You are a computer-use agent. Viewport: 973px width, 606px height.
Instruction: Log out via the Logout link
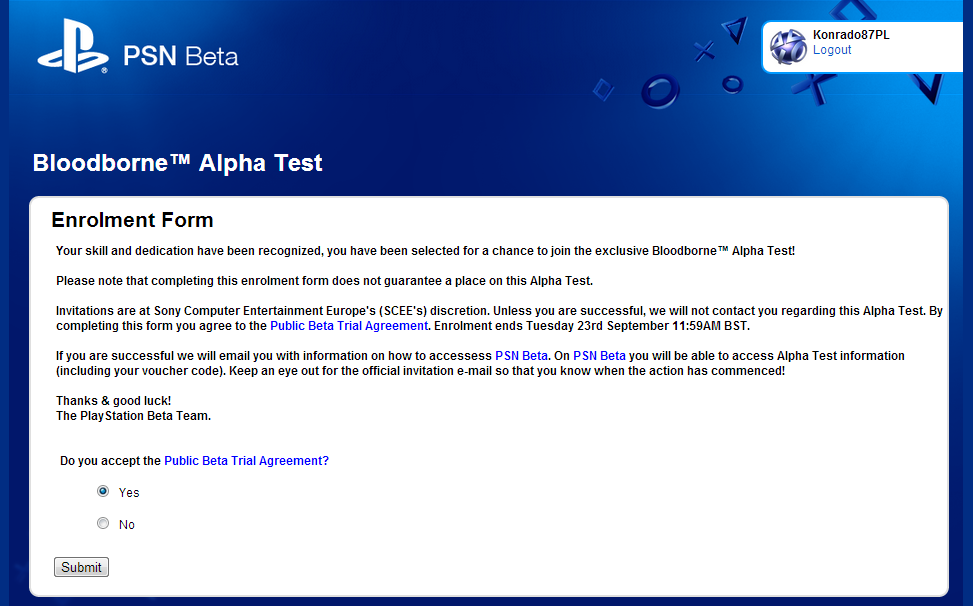tap(832, 50)
